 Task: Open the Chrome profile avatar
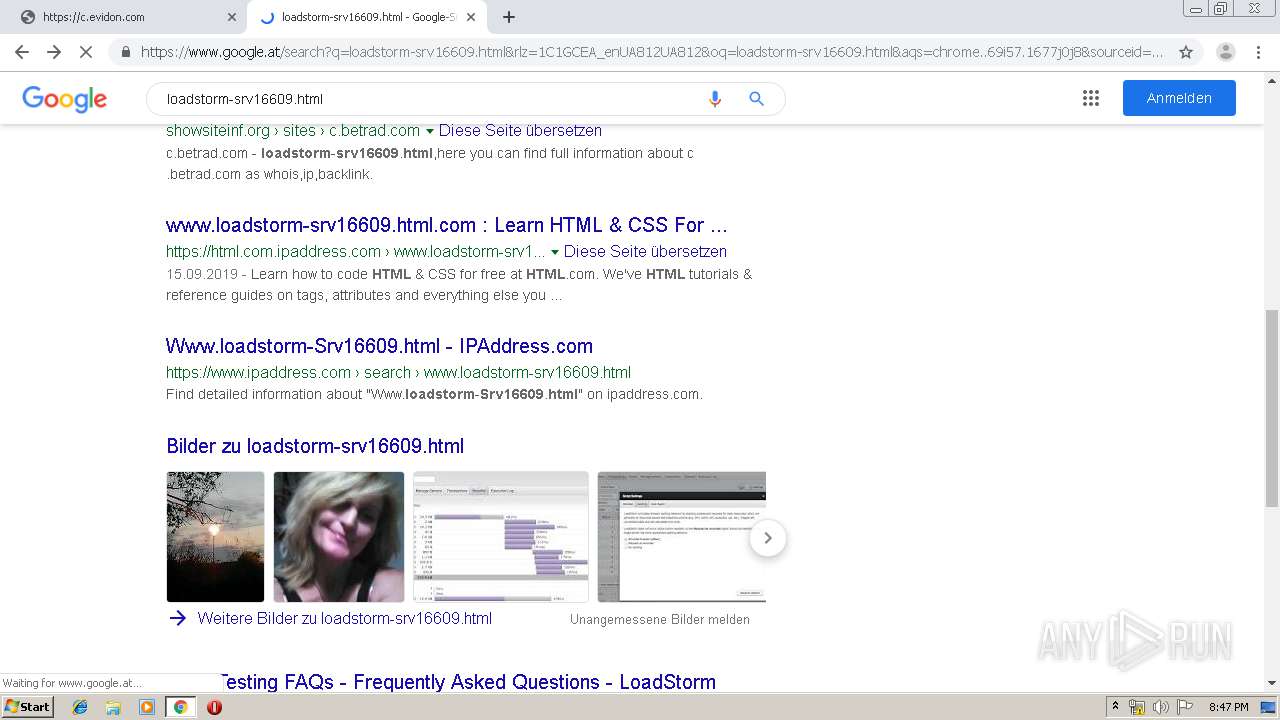(x=1225, y=52)
